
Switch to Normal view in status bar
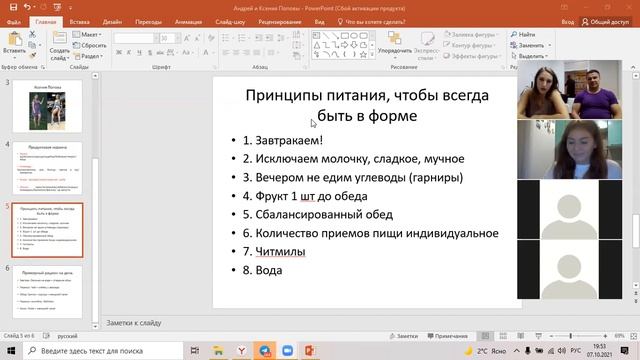485,336
